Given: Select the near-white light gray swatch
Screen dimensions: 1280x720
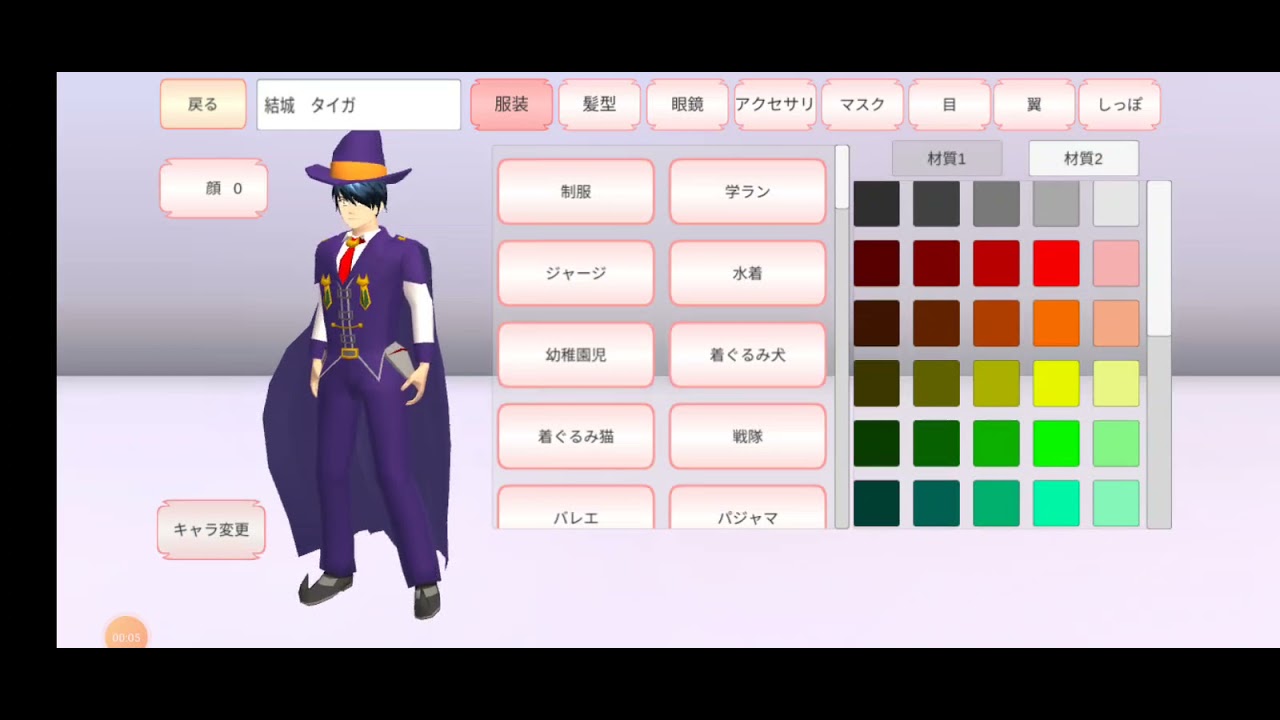Looking at the screenshot, I should point(1116,204).
